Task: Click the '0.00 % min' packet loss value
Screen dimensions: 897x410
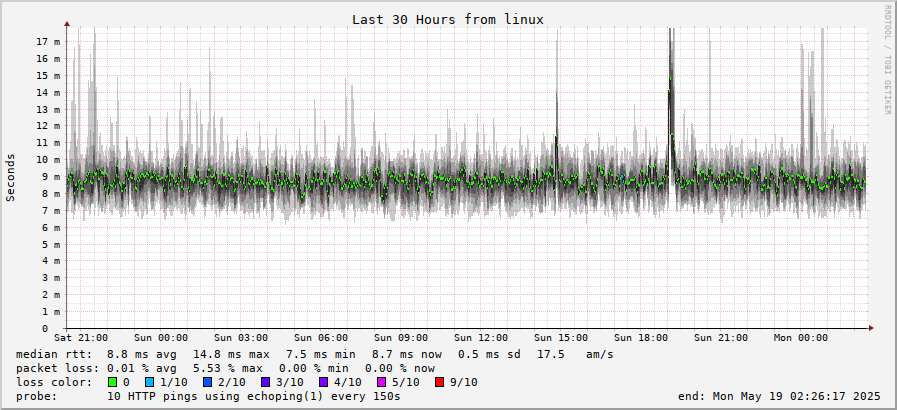Action: click(x=314, y=368)
